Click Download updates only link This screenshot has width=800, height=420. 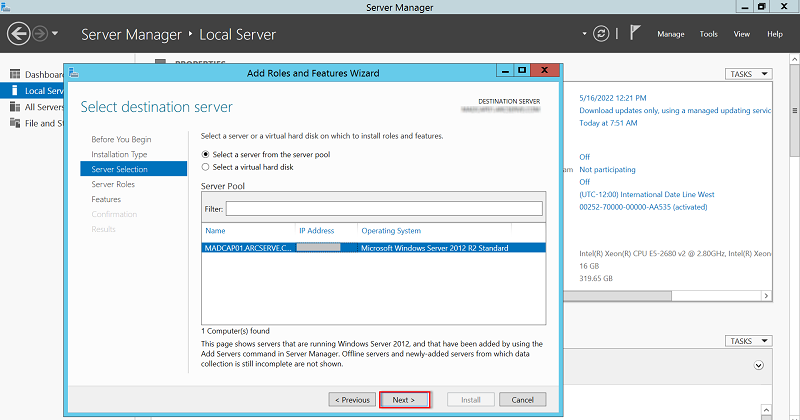click(674, 110)
